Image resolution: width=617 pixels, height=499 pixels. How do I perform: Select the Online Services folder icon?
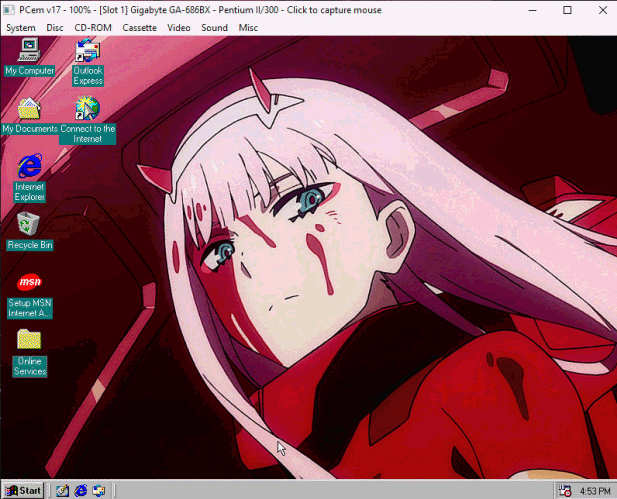point(29,340)
